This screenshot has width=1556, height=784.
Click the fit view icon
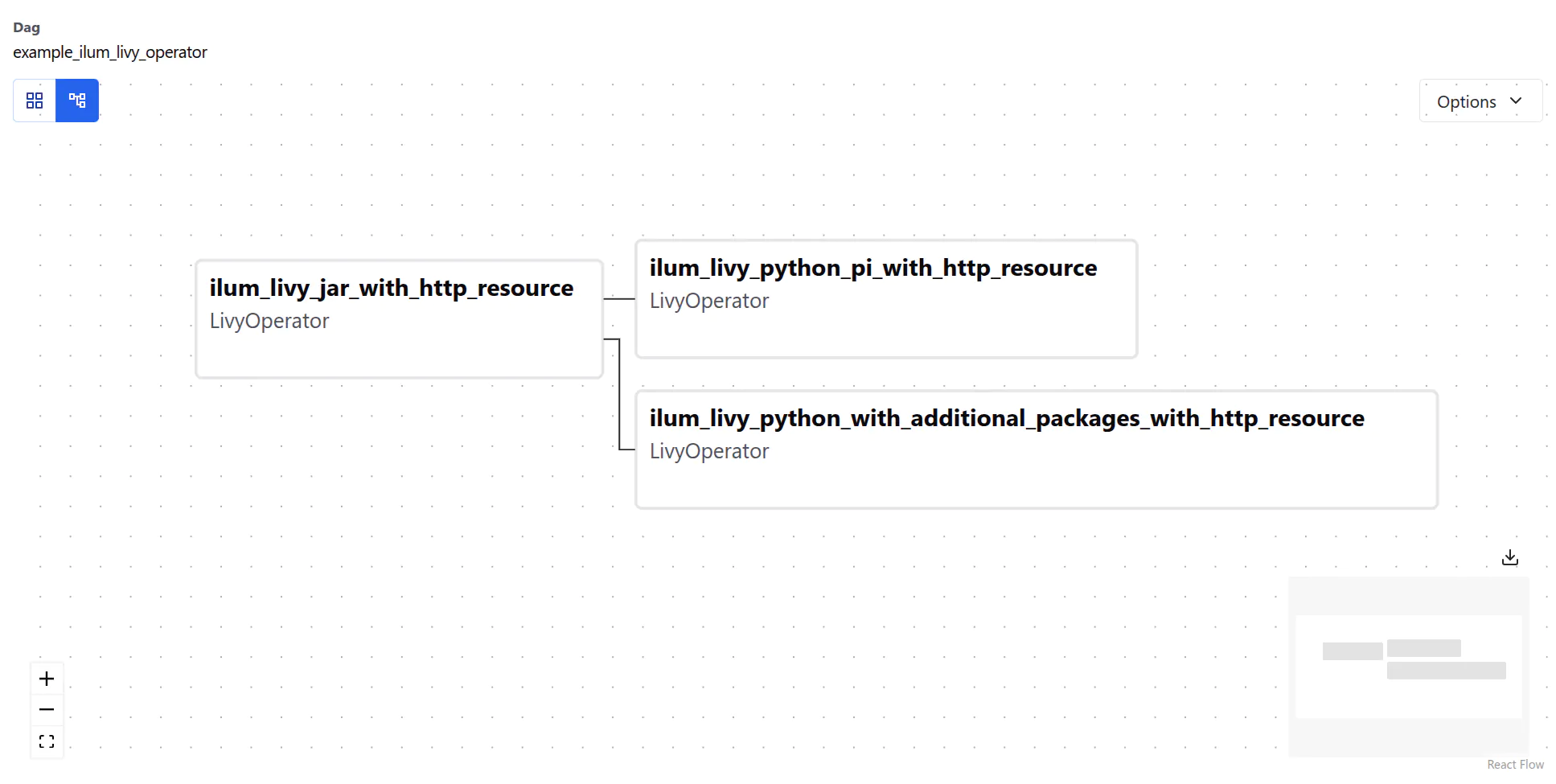click(47, 741)
